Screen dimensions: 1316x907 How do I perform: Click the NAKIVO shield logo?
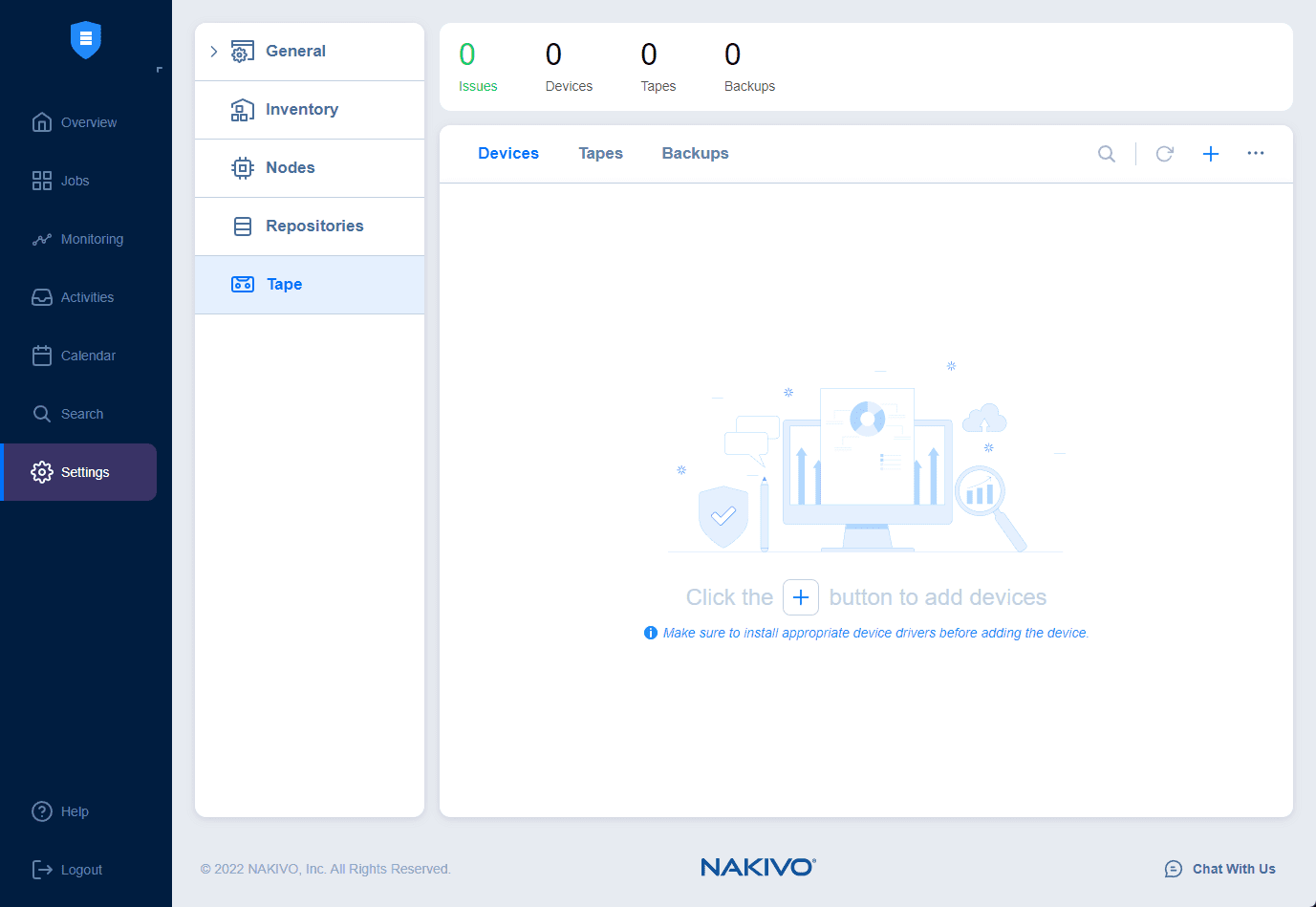[x=85, y=40]
